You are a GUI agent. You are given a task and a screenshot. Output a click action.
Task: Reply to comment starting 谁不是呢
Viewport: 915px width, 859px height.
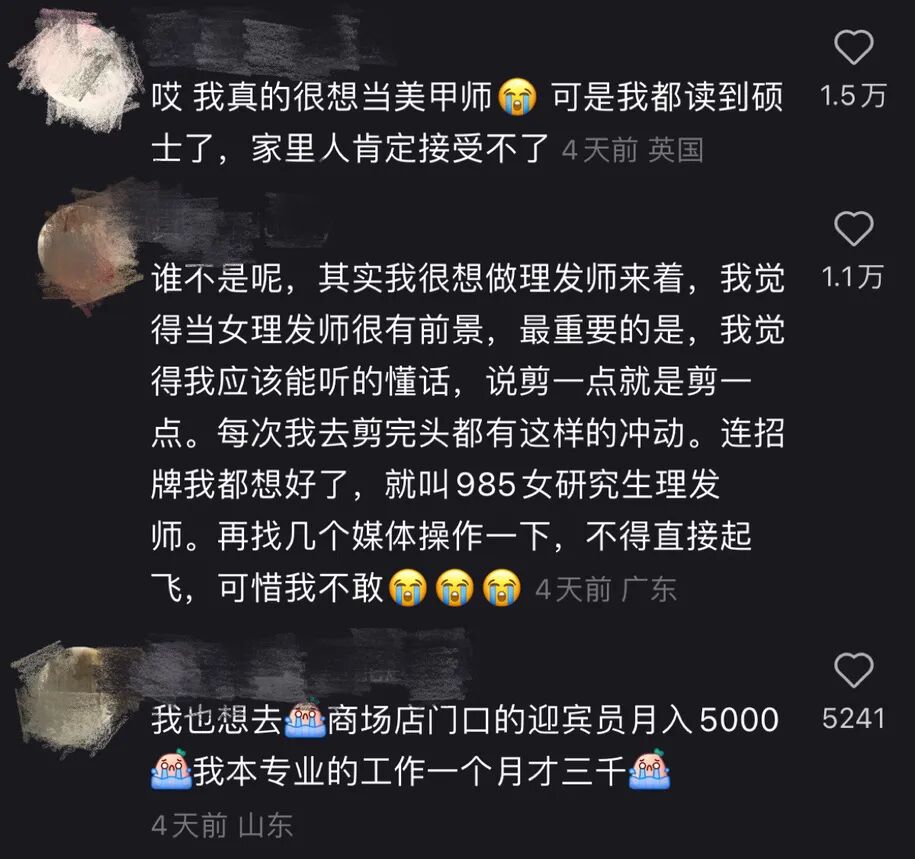click(467, 433)
